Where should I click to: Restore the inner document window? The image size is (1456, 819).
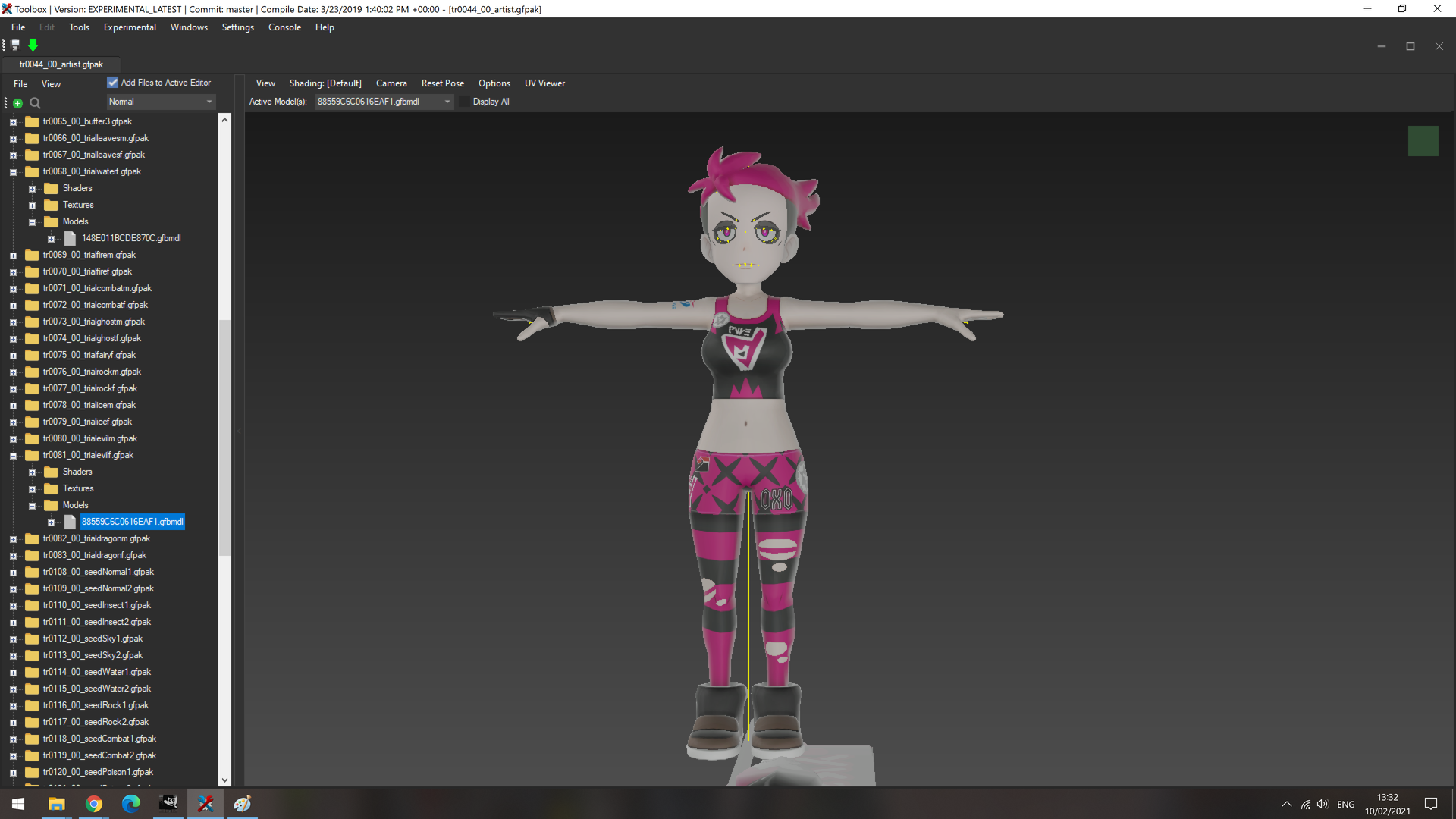pyautogui.click(x=1410, y=46)
